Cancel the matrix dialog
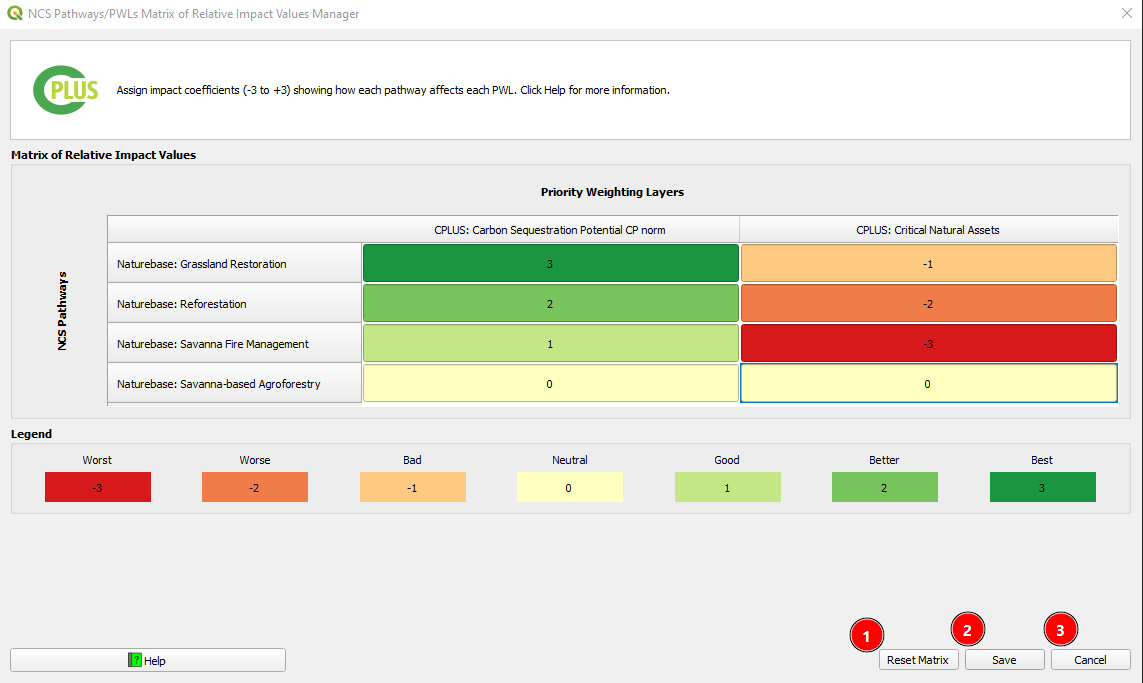1143x683 pixels. coord(1090,660)
